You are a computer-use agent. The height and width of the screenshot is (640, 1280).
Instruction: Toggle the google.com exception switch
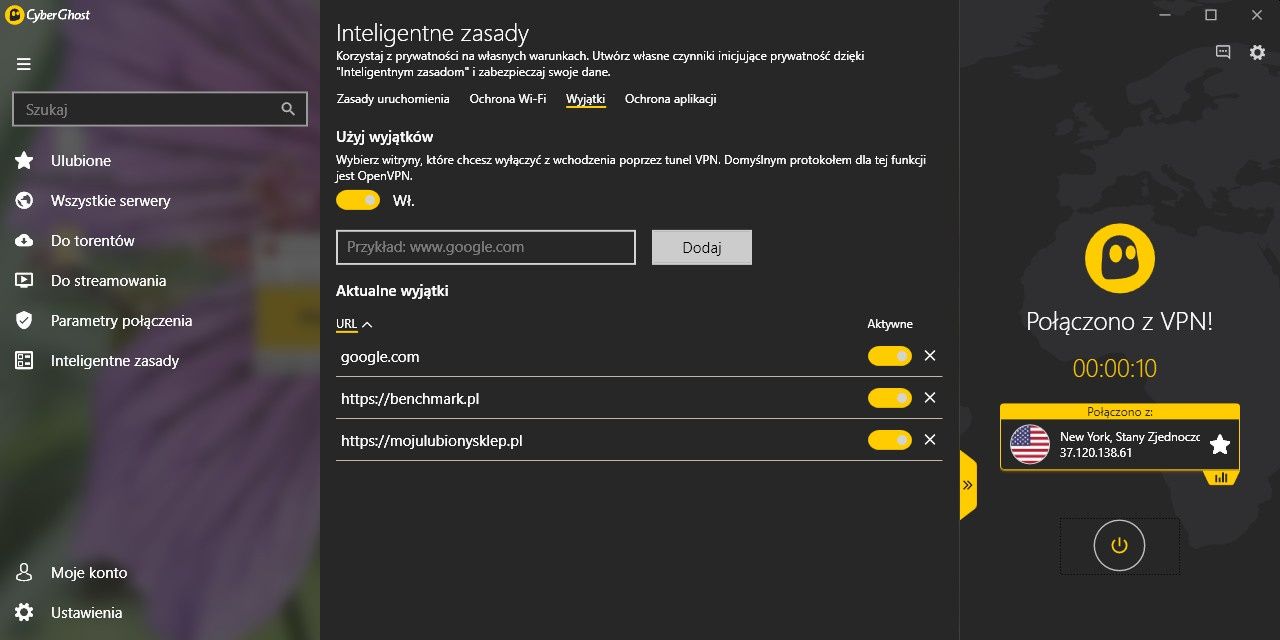(890, 356)
